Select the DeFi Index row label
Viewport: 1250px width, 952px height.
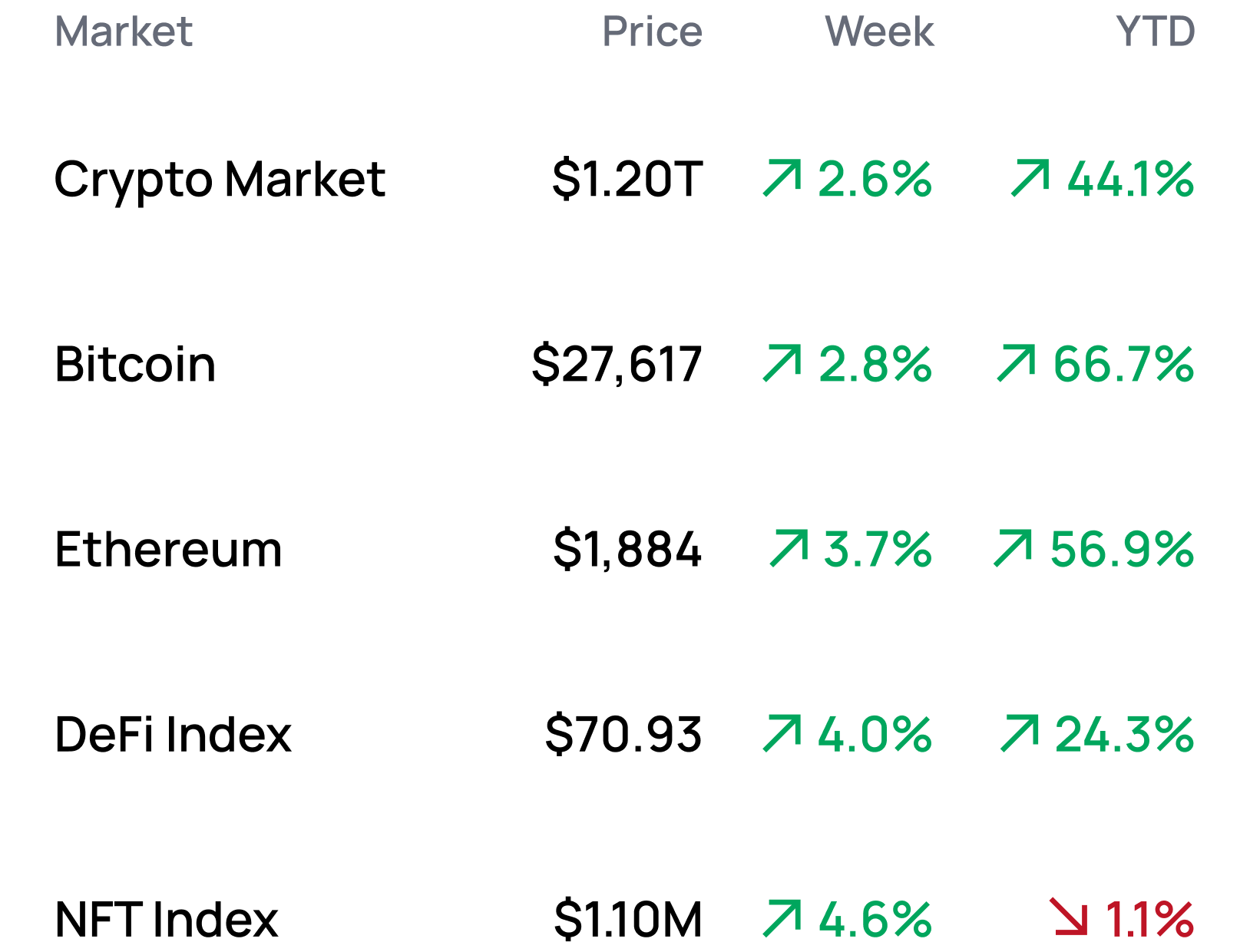(x=174, y=735)
